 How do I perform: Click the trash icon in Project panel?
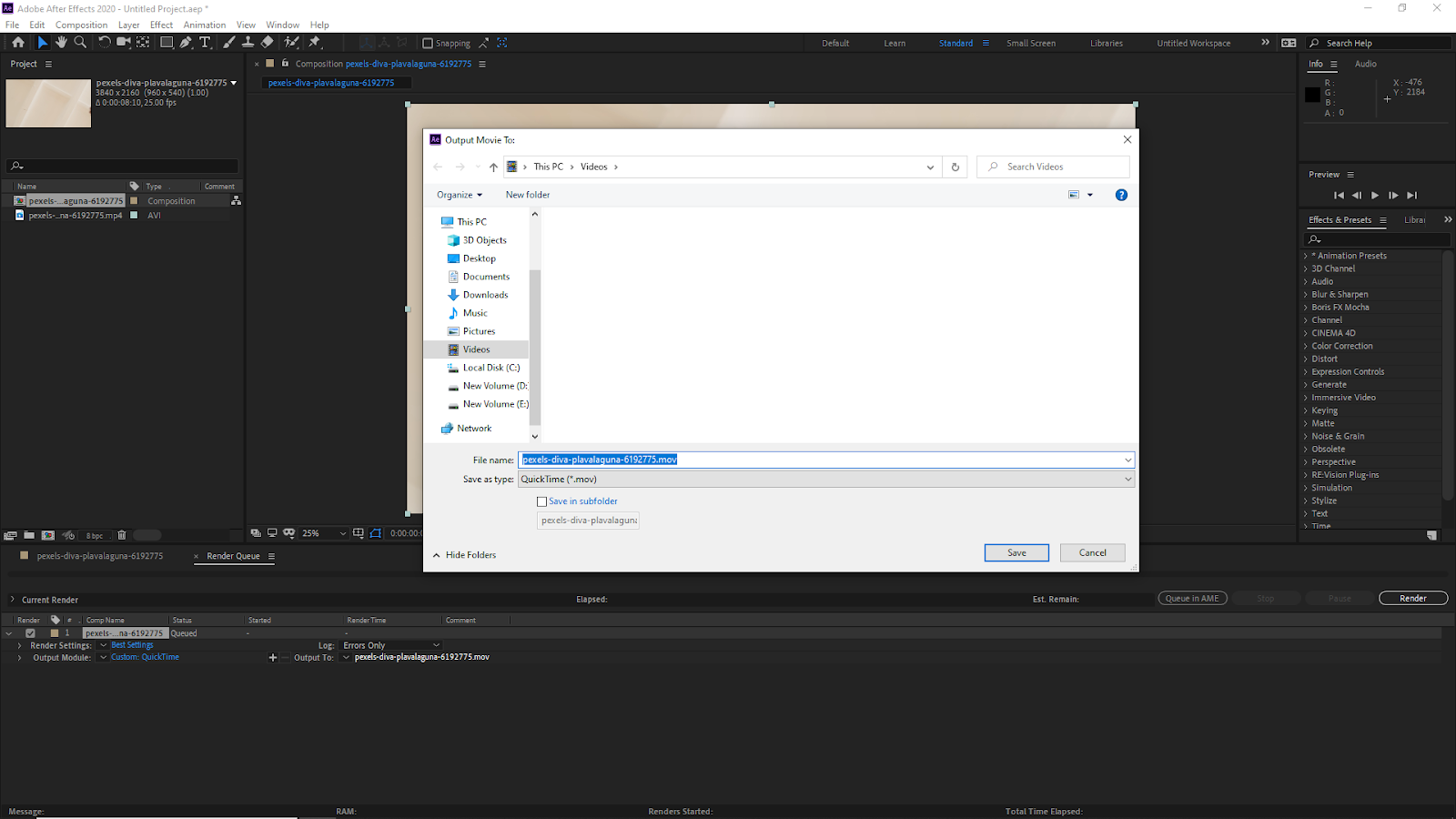click(122, 535)
